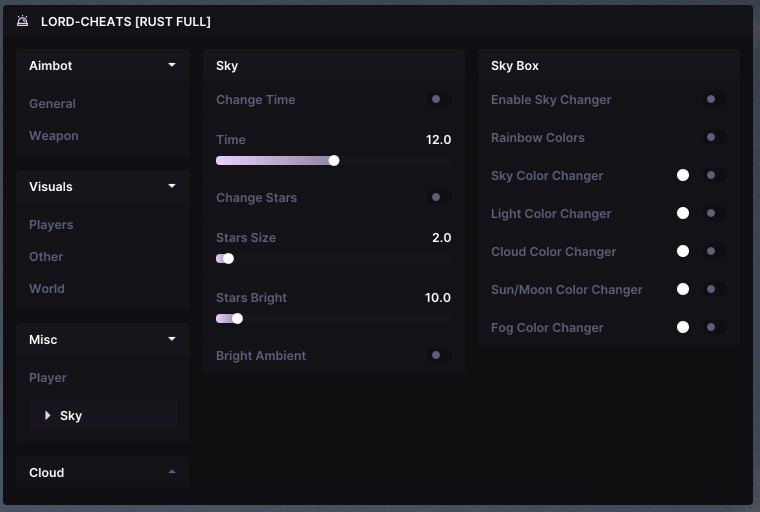This screenshot has height=512, width=760.
Task: Enable the Bright Ambient switch
Action: click(436, 355)
